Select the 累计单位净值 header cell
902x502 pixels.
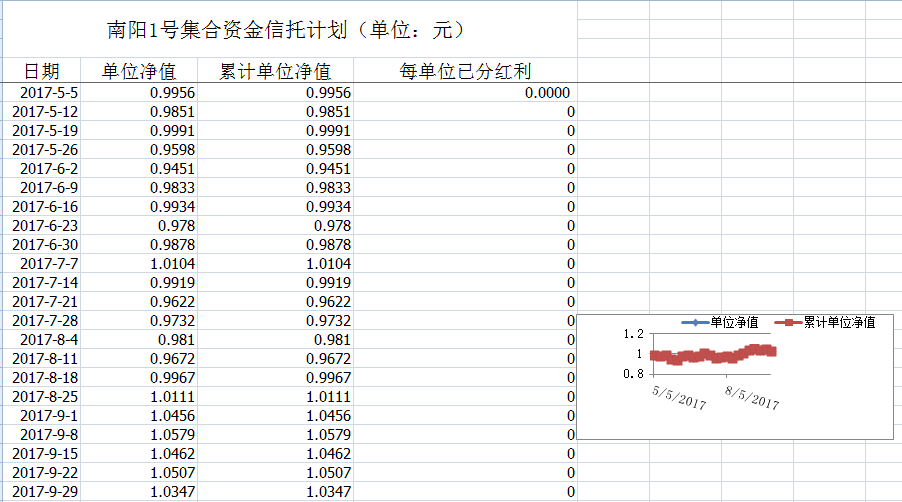pyautogui.click(x=275, y=71)
